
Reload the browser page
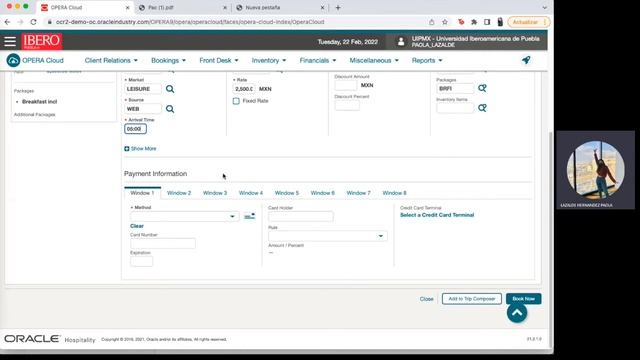[x=33, y=22]
